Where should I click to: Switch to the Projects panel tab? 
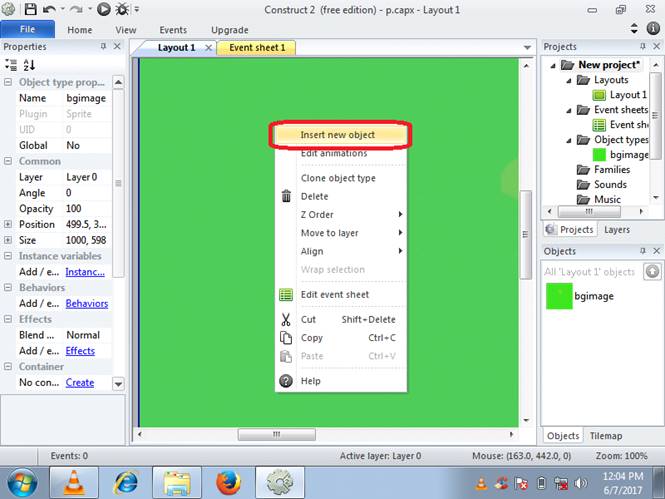pyautogui.click(x=570, y=229)
